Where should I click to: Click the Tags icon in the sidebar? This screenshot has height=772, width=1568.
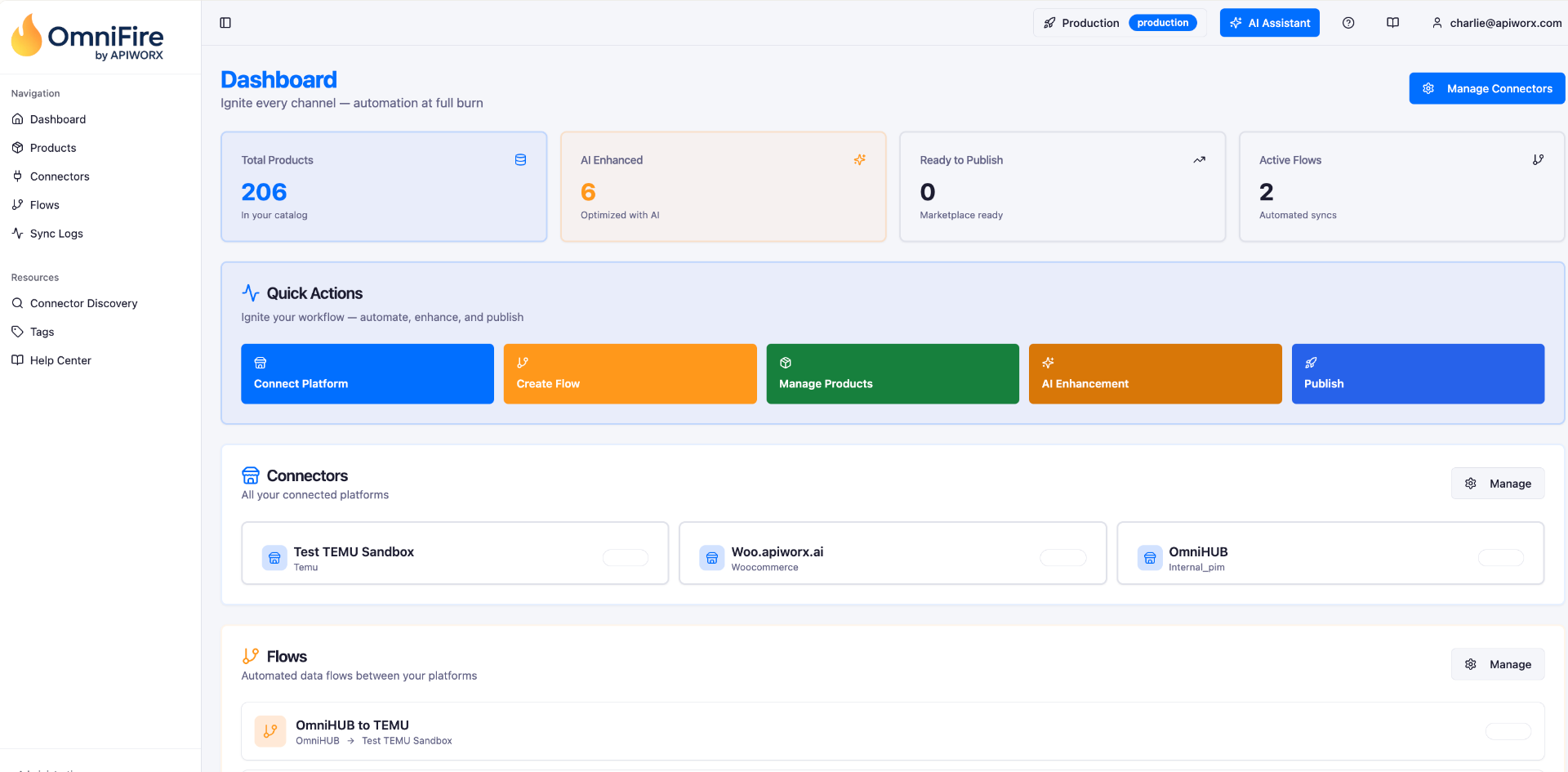(x=17, y=332)
